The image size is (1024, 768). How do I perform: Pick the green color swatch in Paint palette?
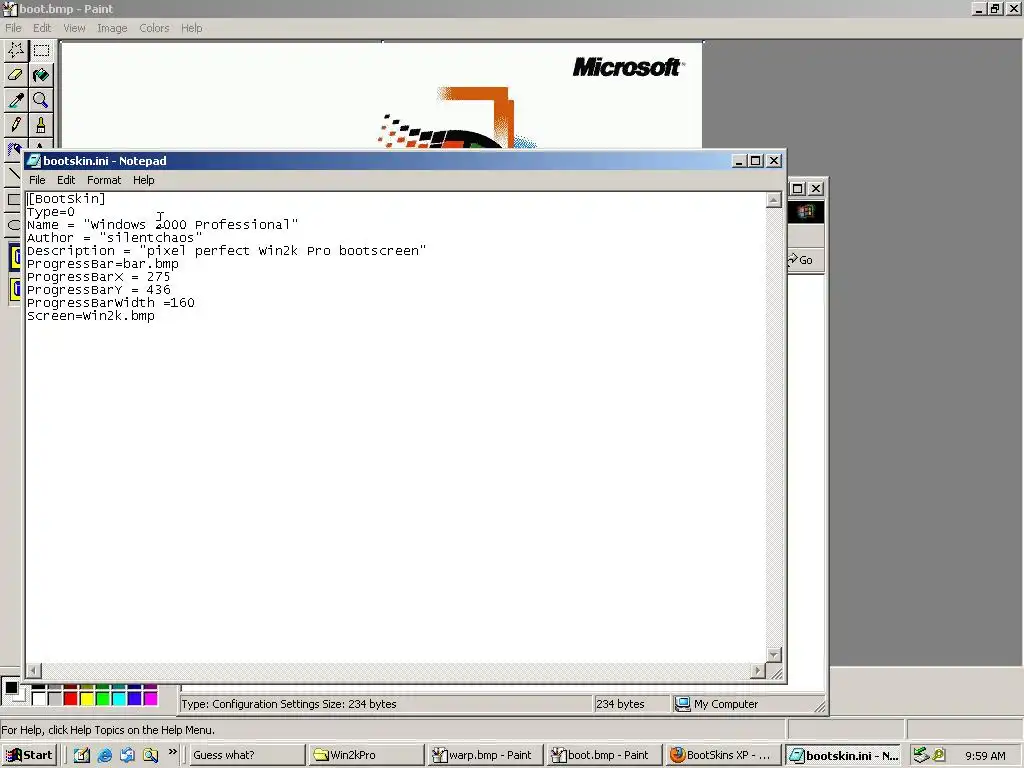(x=103, y=699)
